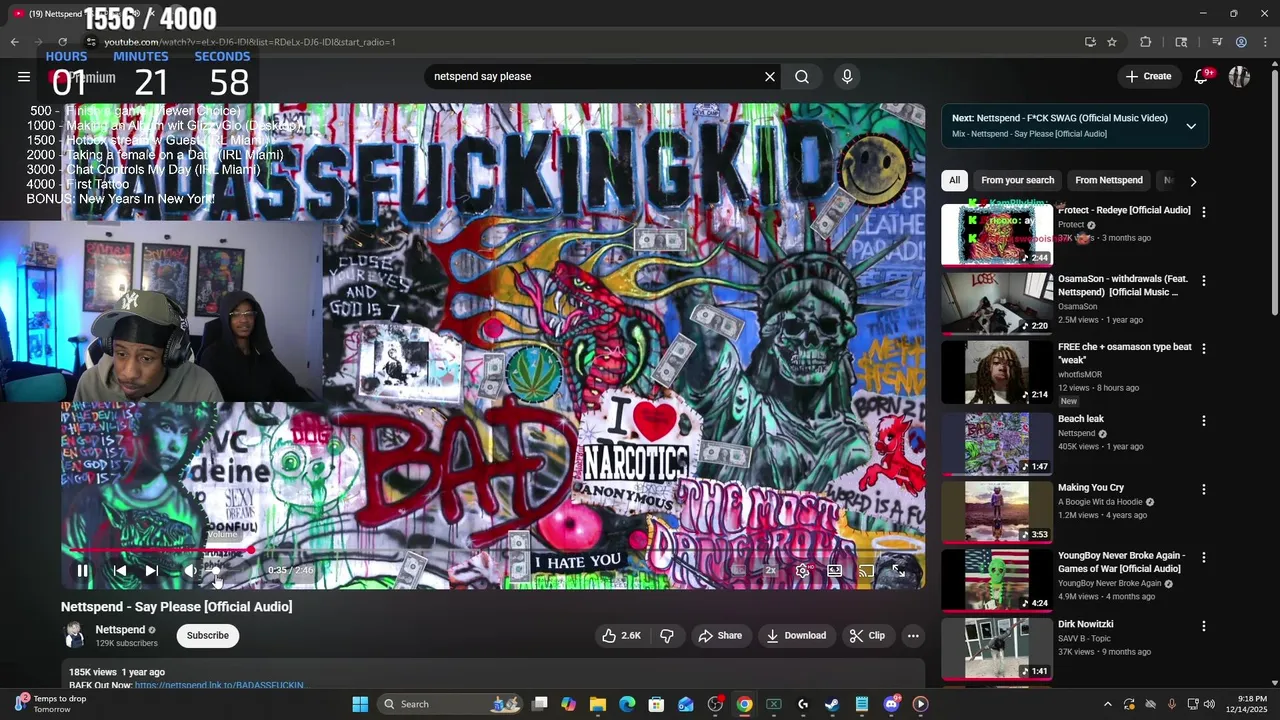Click the Windows taskbar Search box
Viewport: 1280px width, 720px height.
click(x=450, y=704)
